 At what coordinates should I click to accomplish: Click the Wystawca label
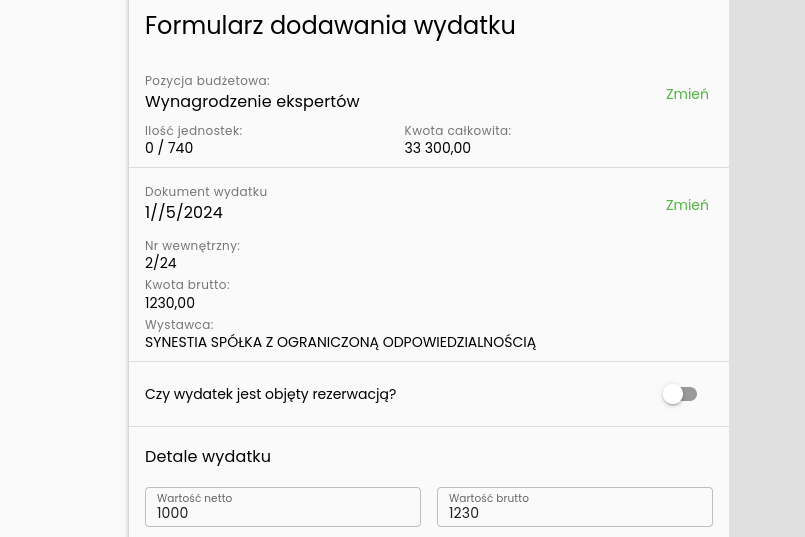(179, 325)
